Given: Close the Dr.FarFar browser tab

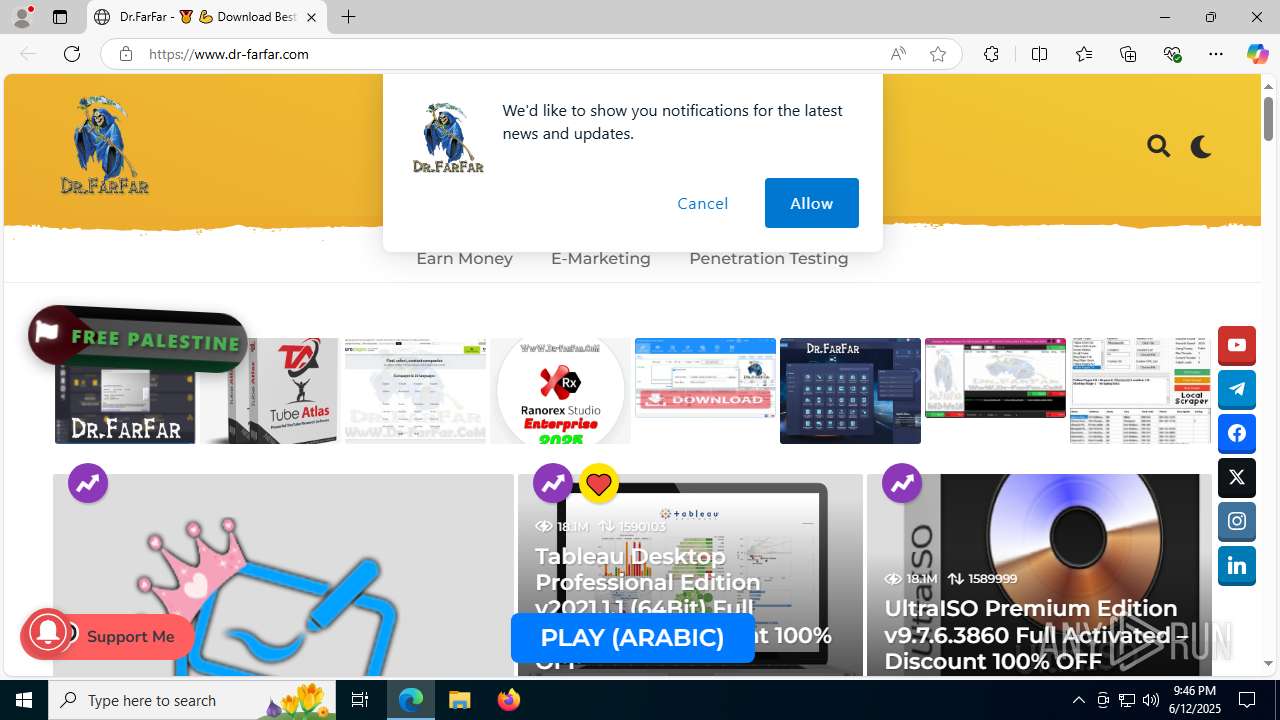Looking at the screenshot, I should [x=311, y=17].
